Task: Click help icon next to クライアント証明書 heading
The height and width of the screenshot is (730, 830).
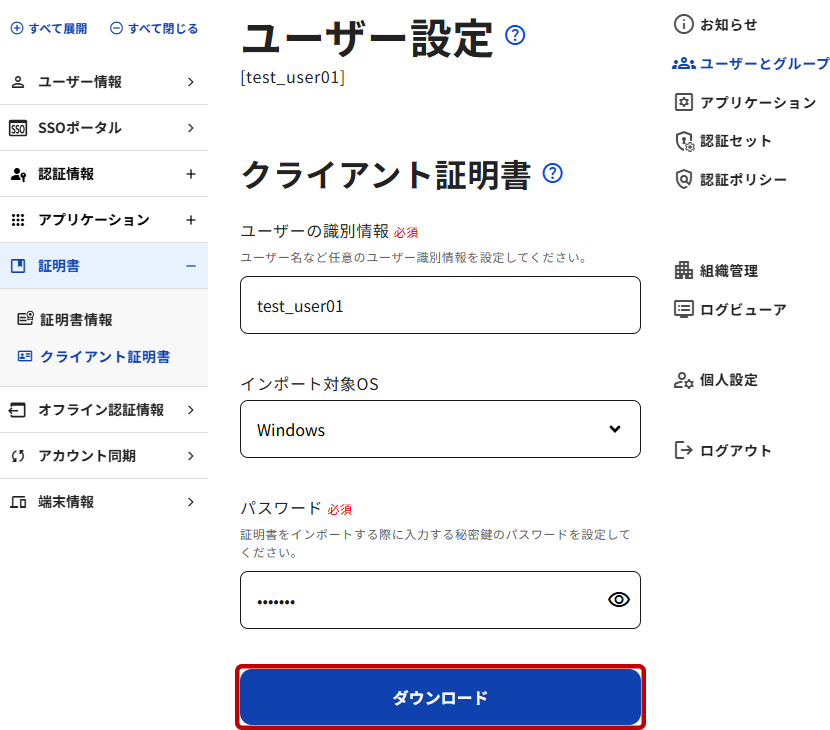Action: 553,173
